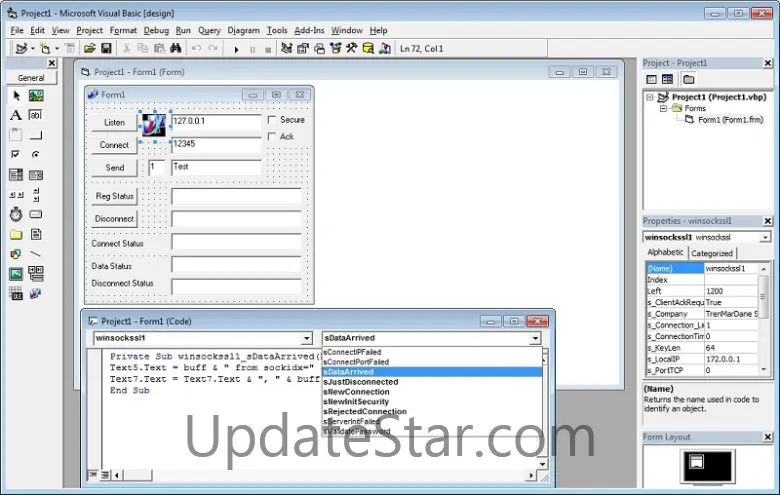The width and height of the screenshot is (780, 495).
Task: Click the General toolbox tab
Action: point(31,78)
